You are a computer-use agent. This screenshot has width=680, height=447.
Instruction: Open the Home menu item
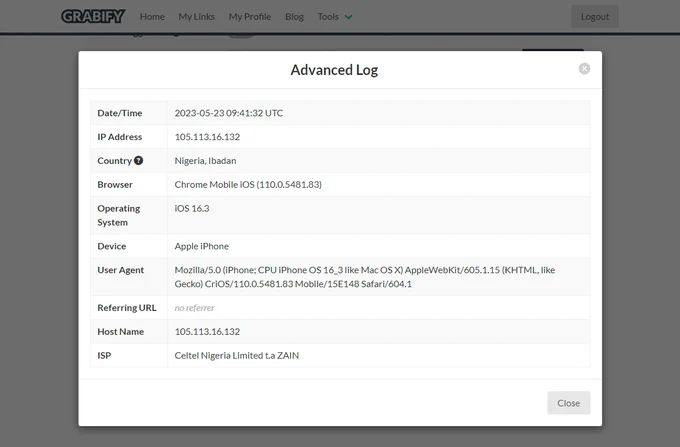[x=152, y=16]
